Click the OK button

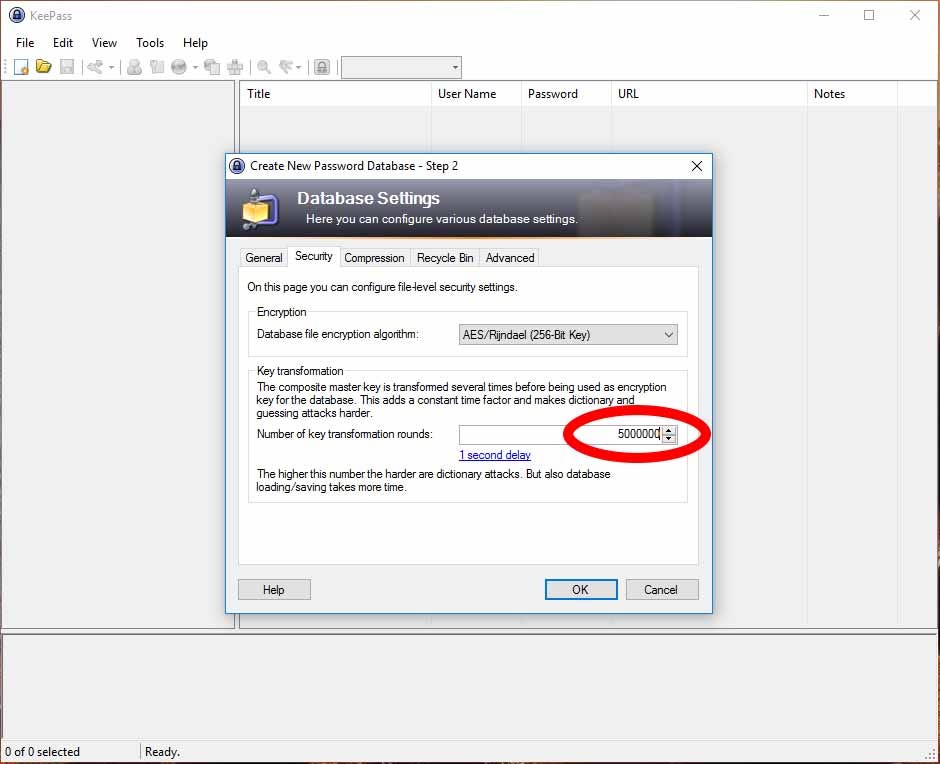[x=581, y=589]
